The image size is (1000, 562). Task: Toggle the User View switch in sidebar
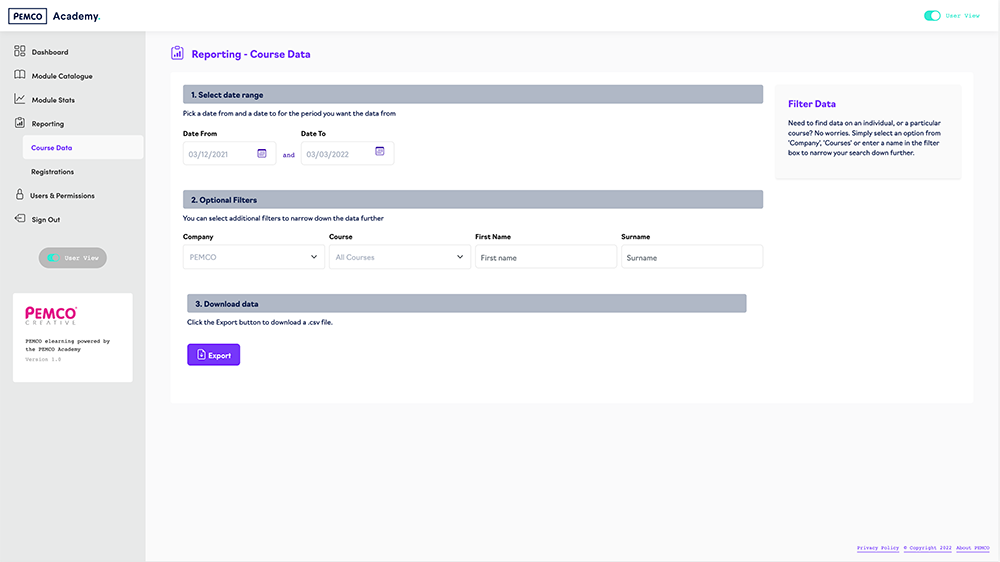(x=54, y=258)
